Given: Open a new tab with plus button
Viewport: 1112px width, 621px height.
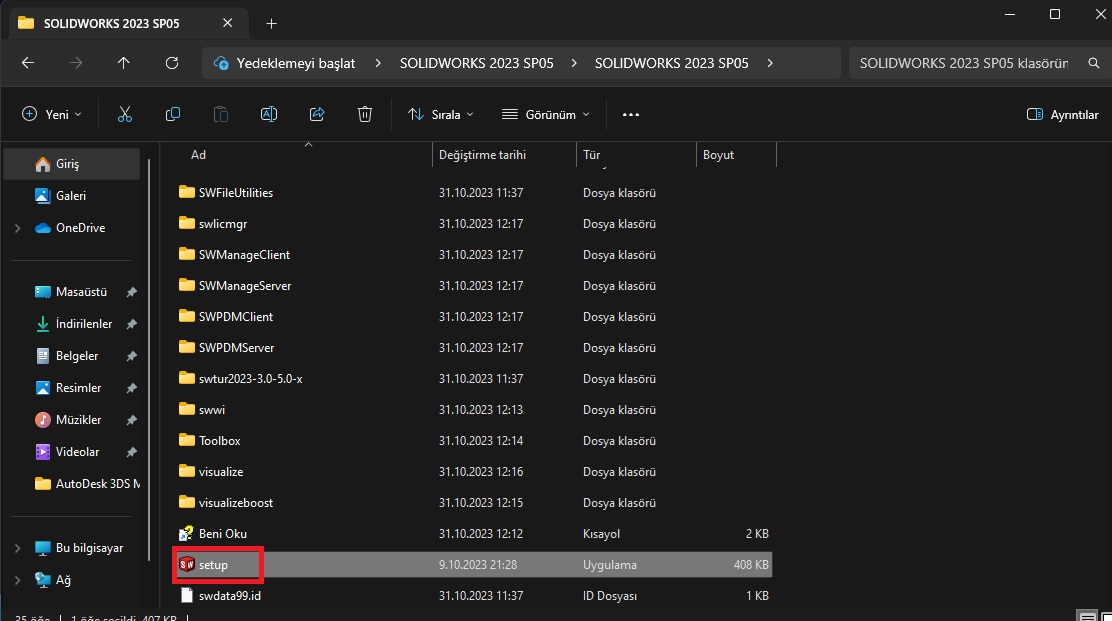Looking at the screenshot, I should [x=271, y=23].
